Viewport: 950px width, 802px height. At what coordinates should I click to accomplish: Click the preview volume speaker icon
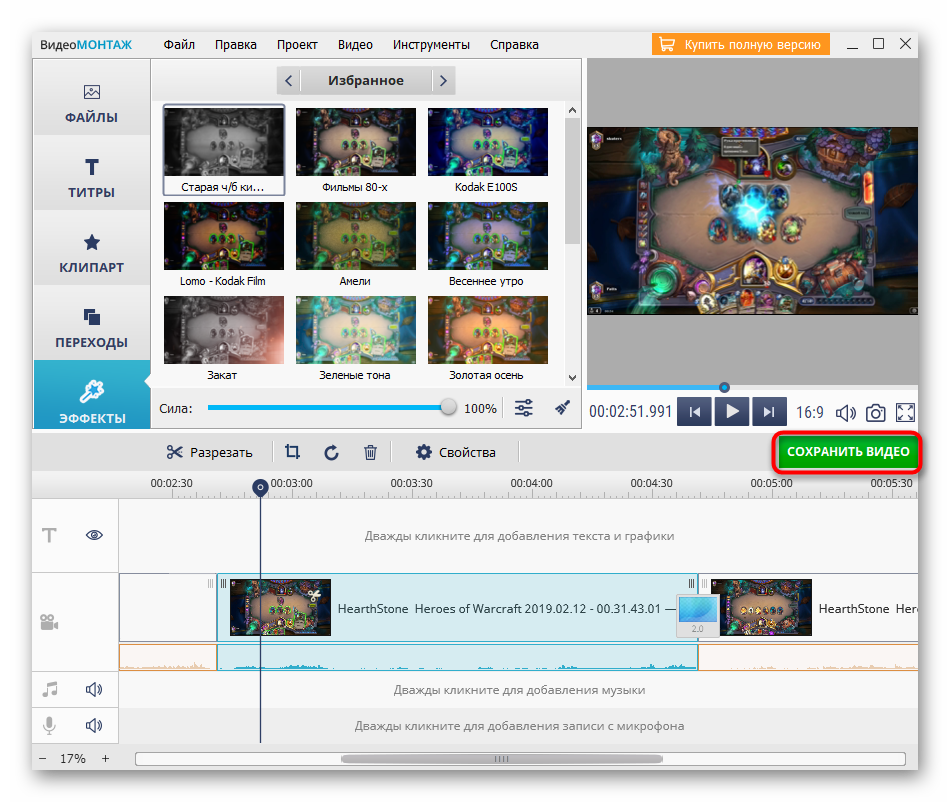pyautogui.click(x=846, y=412)
